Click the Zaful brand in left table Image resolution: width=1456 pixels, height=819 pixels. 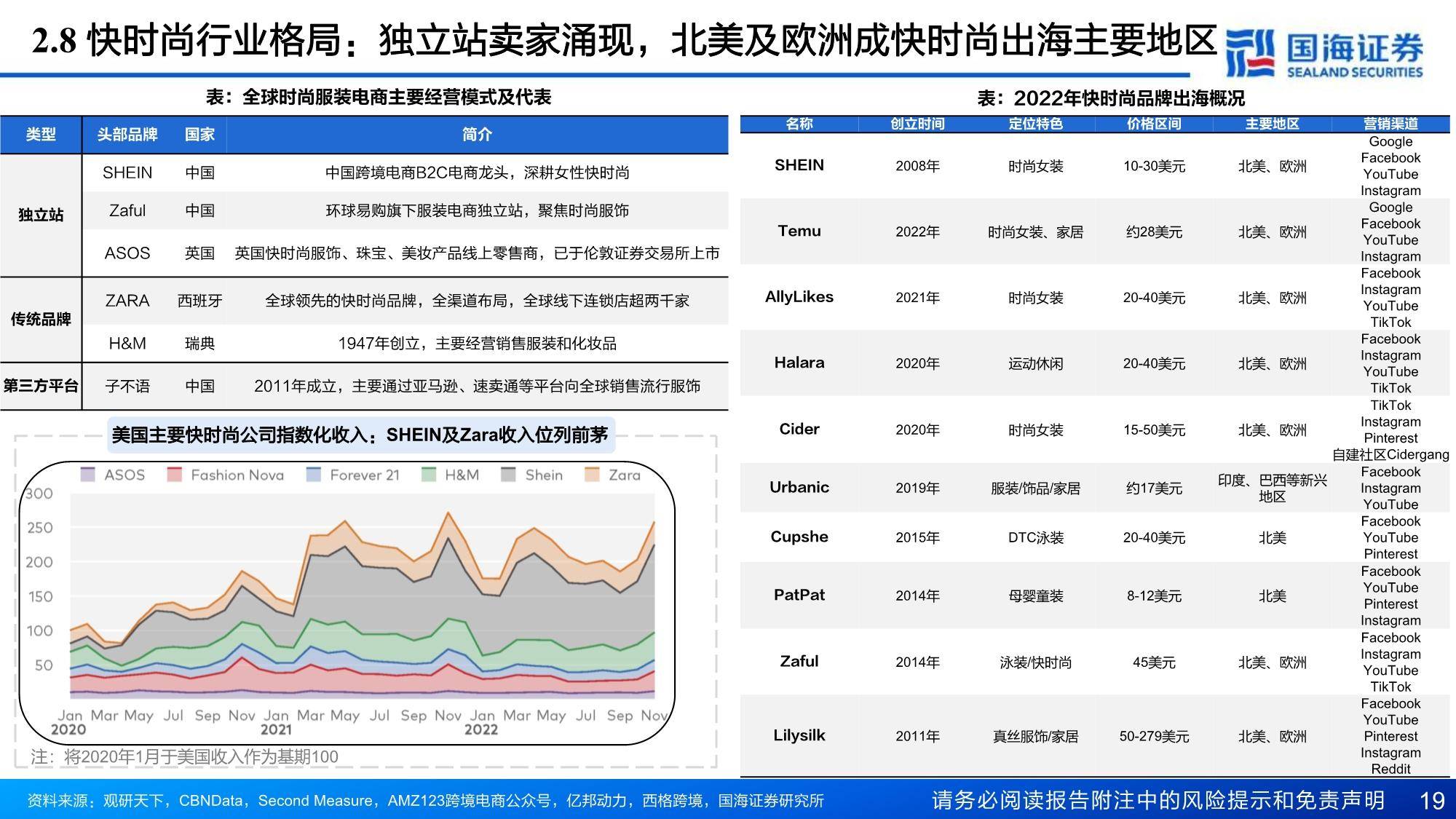click(127, 210)
